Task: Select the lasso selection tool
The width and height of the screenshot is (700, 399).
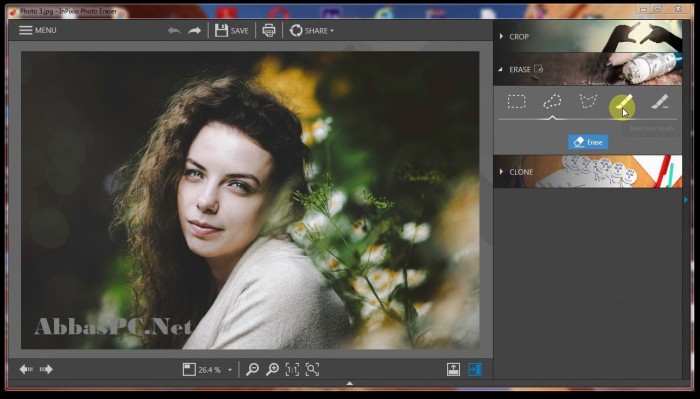Action: [552, 102]
